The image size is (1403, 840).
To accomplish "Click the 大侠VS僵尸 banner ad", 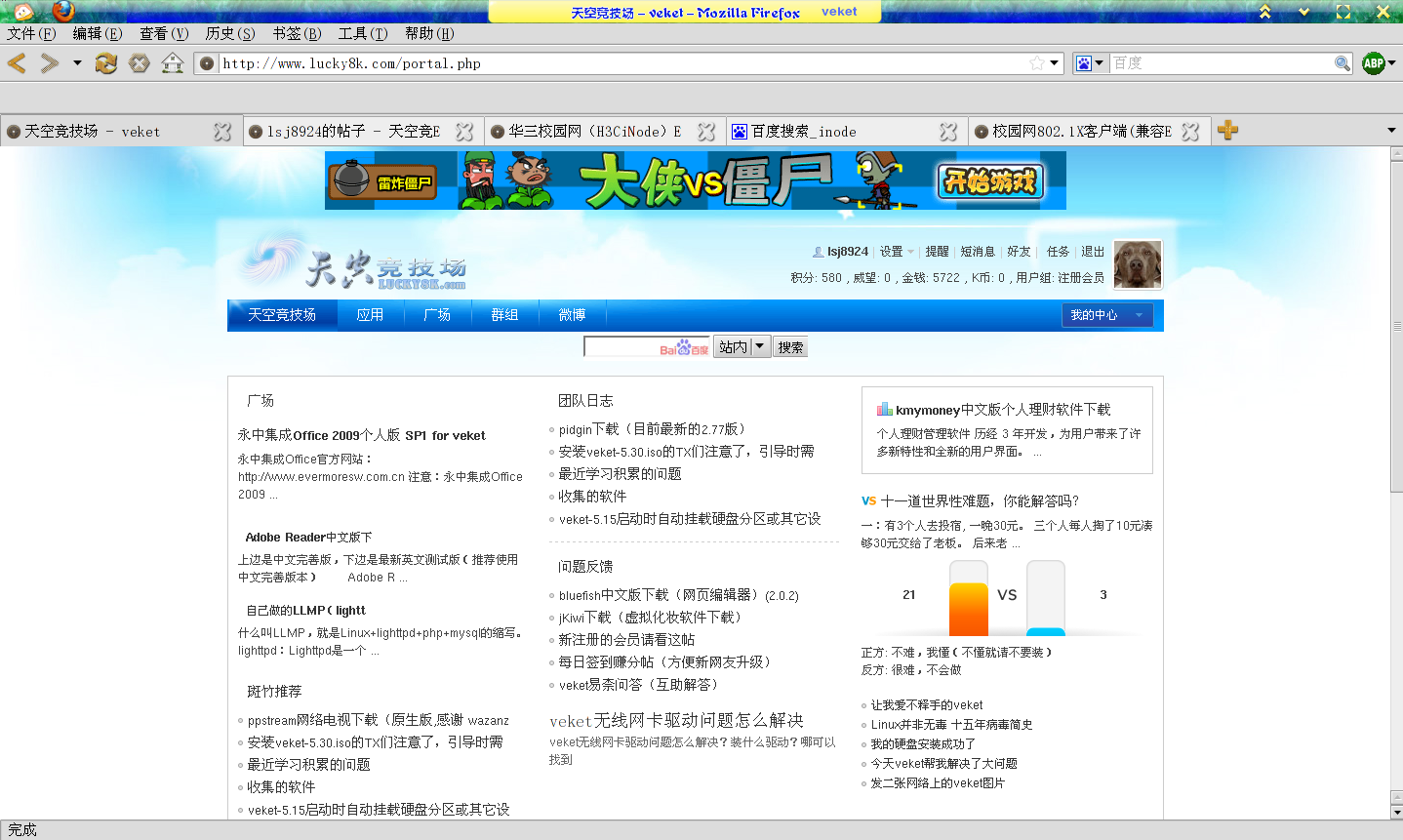I will pyautogui.click(x=696, y=180).
